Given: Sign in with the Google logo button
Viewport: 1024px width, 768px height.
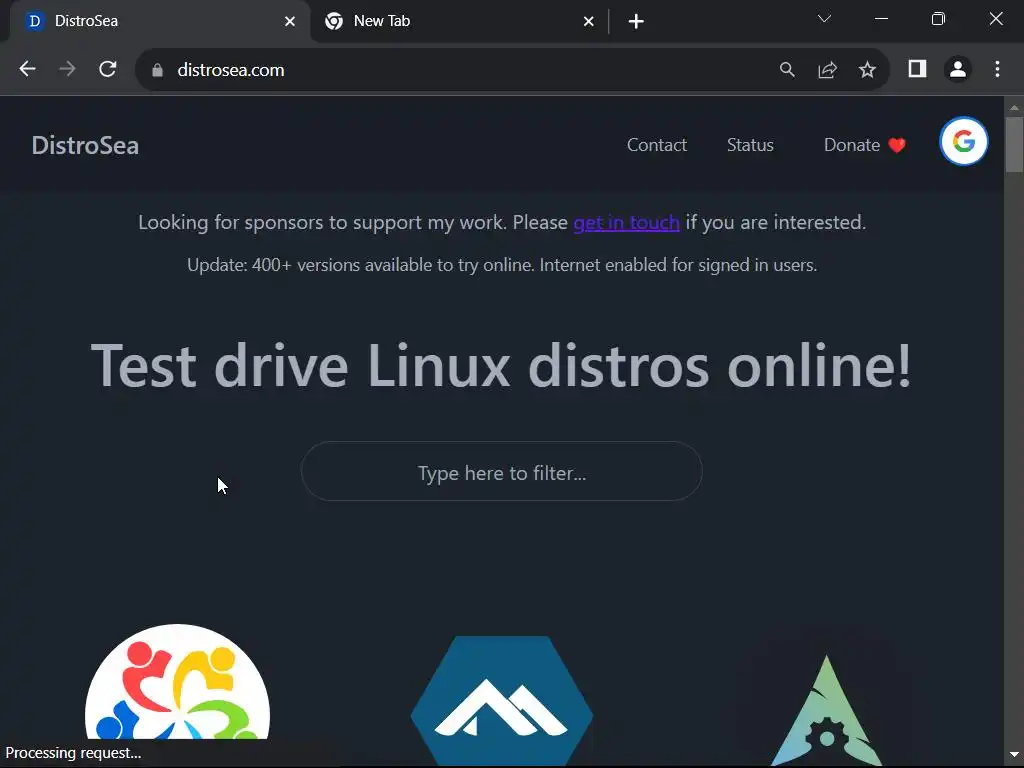Looking at the screenshot, I should pyautogui.click(x=963, y=141).
